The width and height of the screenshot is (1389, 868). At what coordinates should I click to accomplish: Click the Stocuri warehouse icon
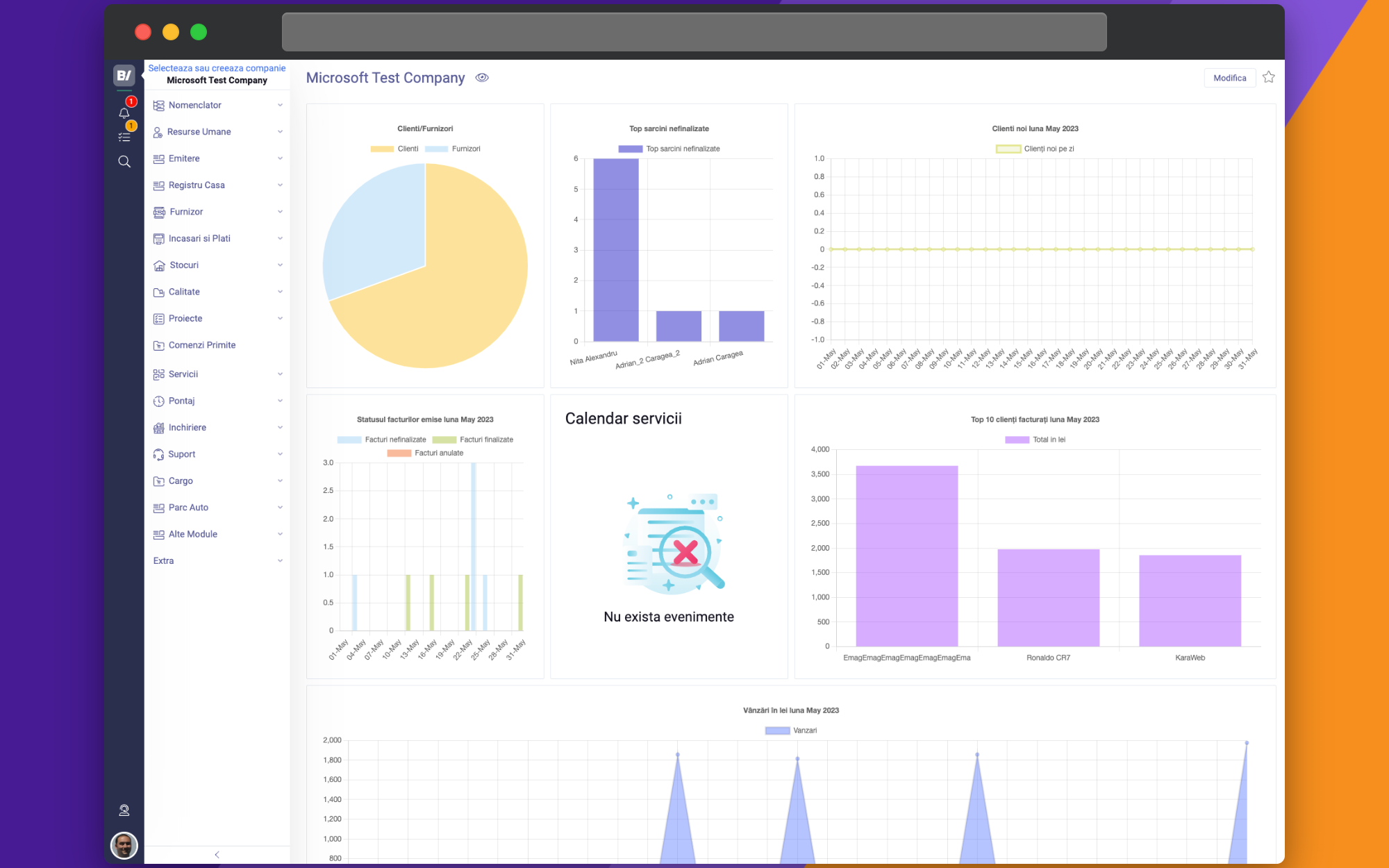[x=159, y=265]
